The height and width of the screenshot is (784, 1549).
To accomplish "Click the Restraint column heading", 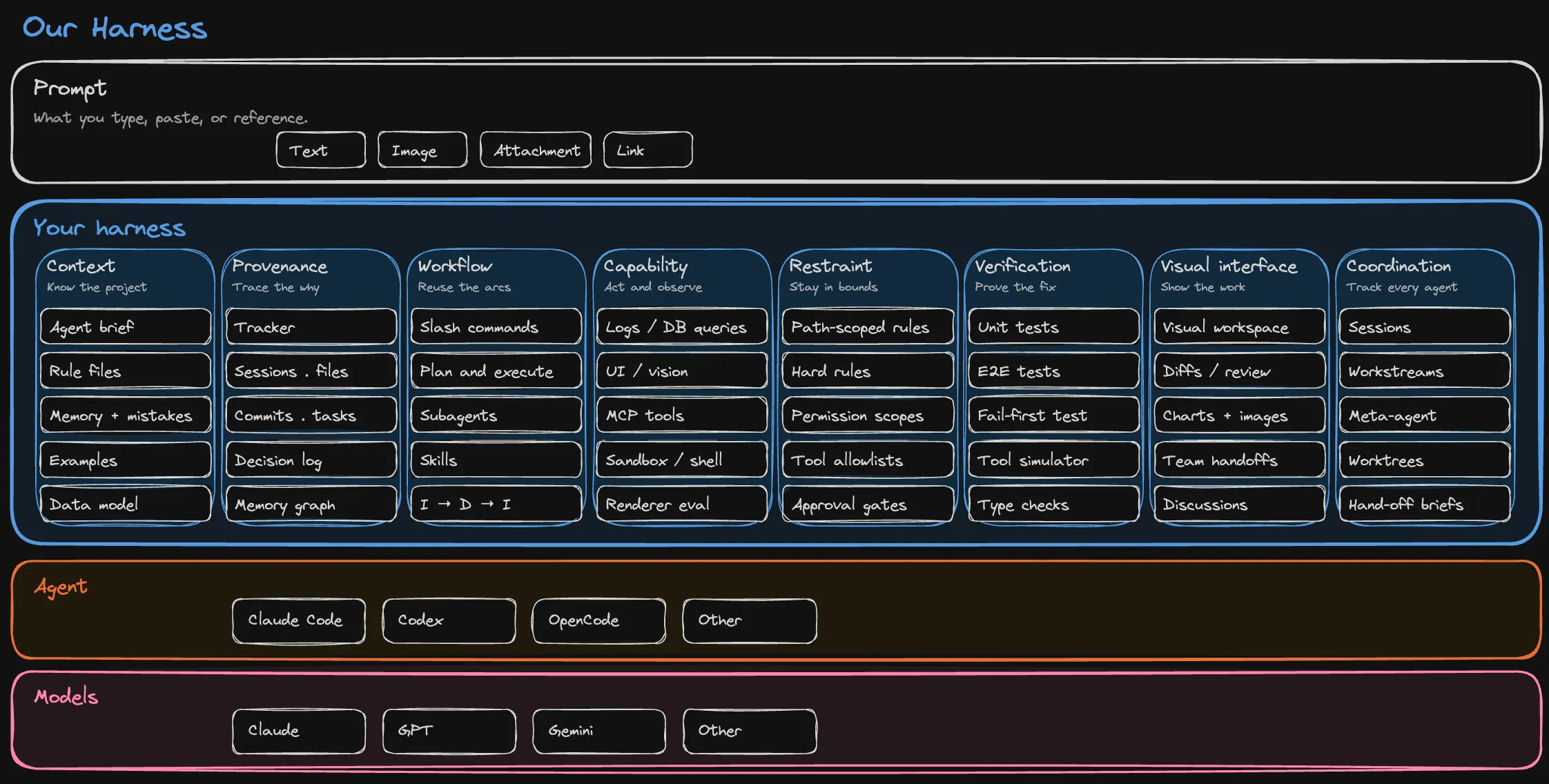I will [x=830, y=266].
